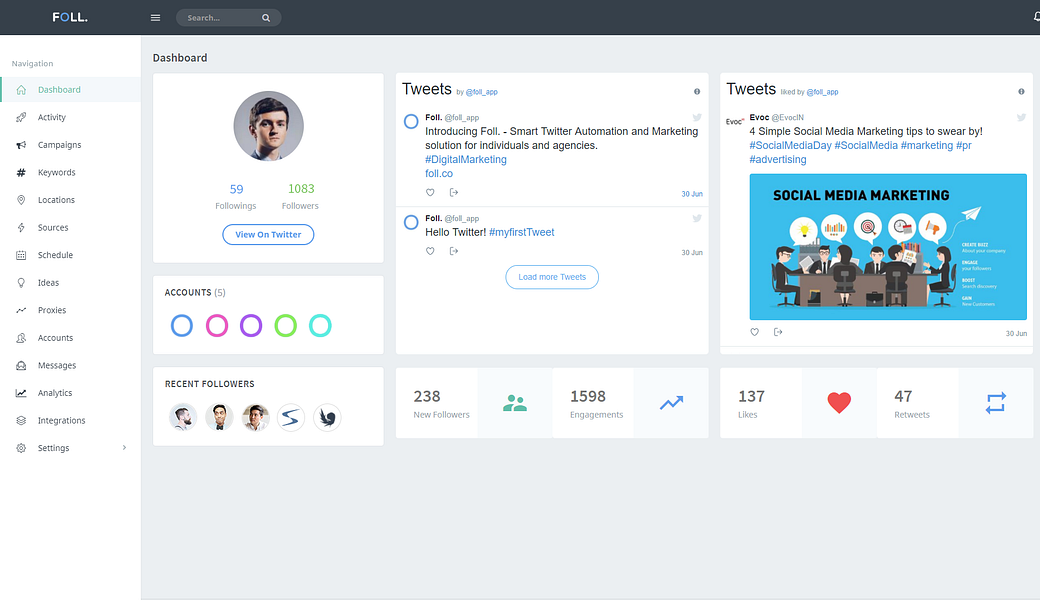1040x600 pixels.
Task: Select the pink account circle
Action: click(x=217, y=326)
